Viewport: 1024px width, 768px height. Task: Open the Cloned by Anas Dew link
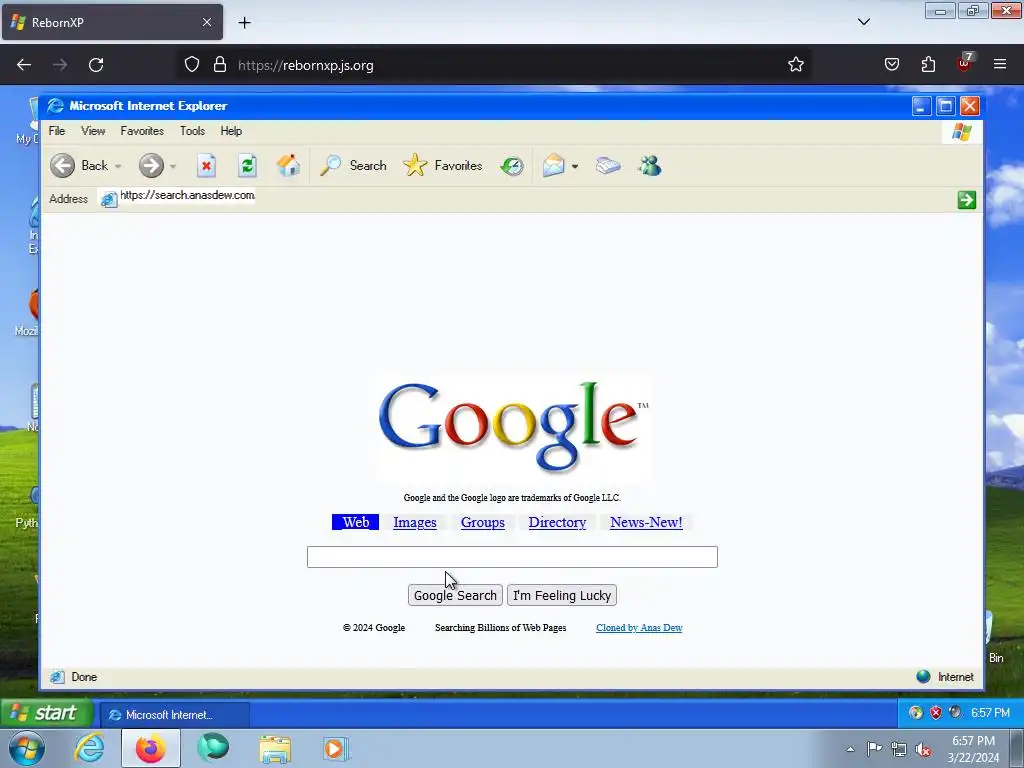[639, 628]
